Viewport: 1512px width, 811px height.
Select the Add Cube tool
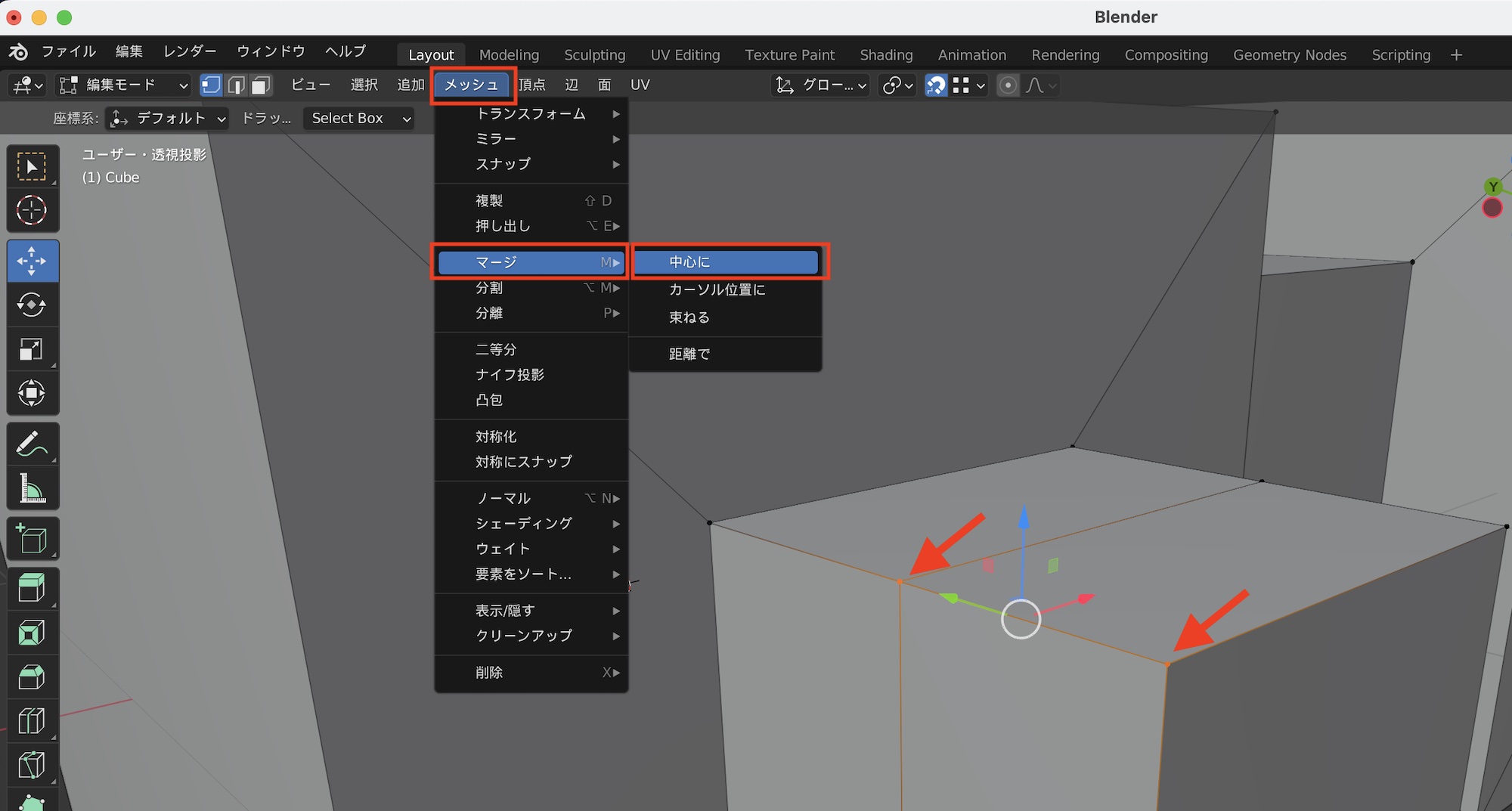click(x=32, y=539)
